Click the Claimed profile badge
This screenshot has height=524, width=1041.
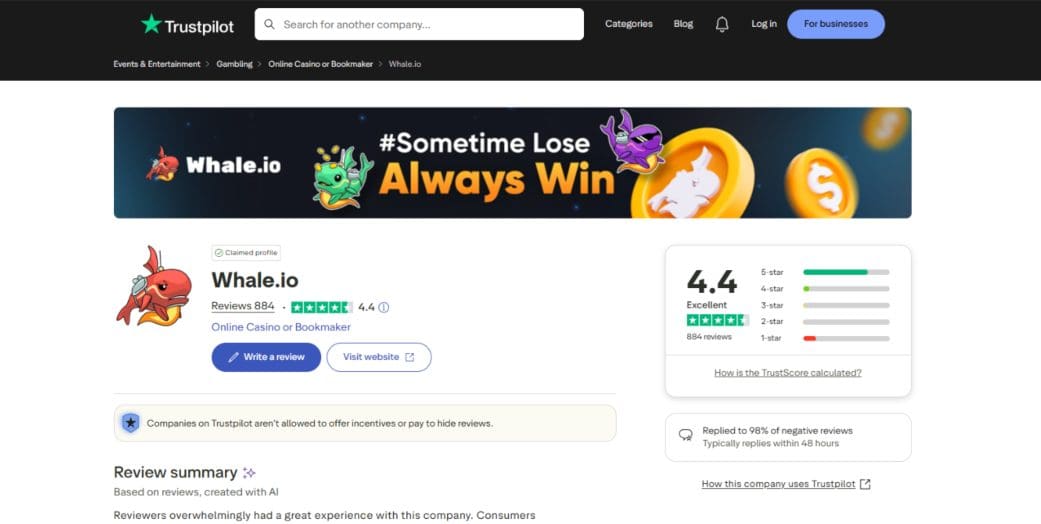click(246, 253)
